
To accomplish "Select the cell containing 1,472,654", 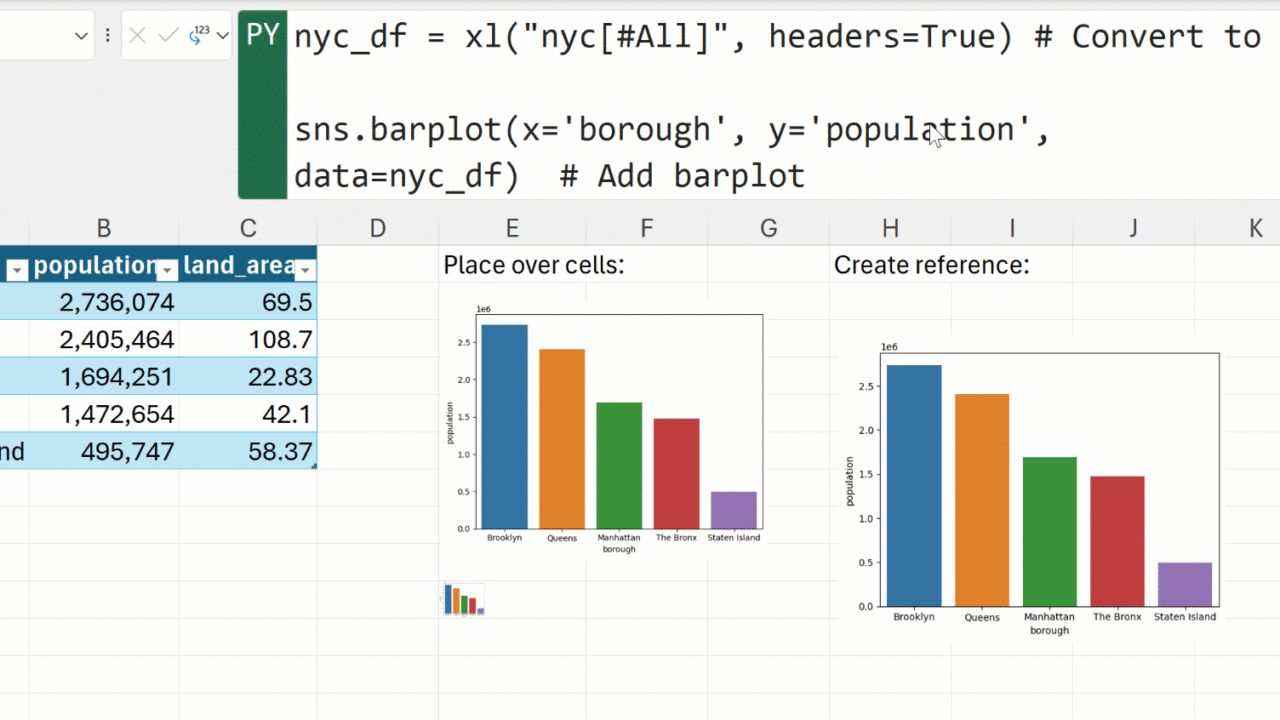I will (104, 414).
